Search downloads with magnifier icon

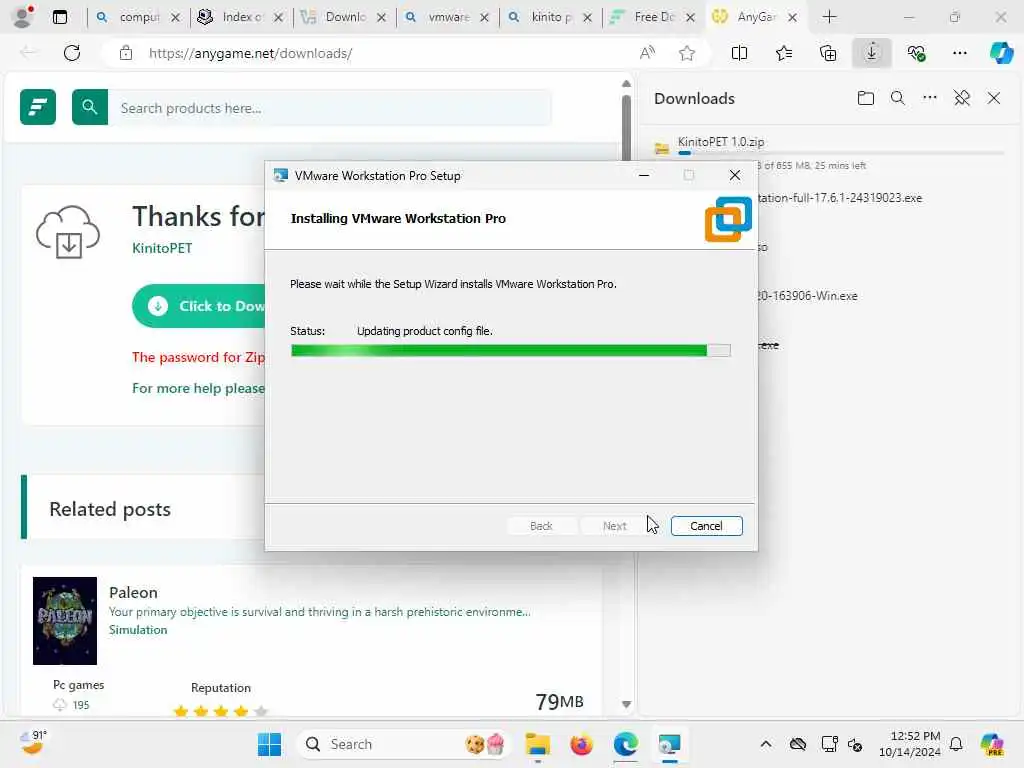point(897,98)
